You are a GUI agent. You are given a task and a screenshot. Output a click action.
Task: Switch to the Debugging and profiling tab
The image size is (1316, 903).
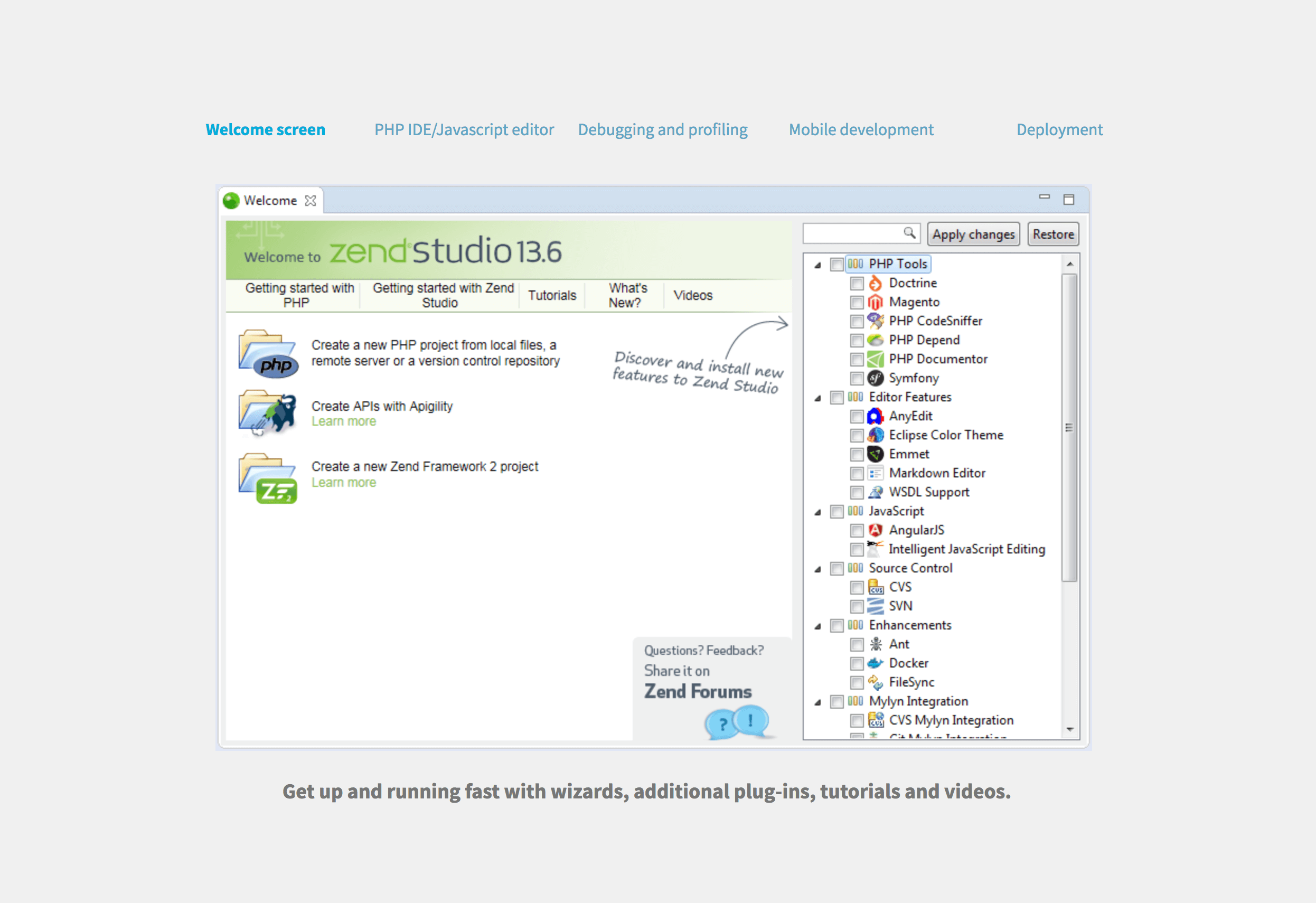pos(663,129)
